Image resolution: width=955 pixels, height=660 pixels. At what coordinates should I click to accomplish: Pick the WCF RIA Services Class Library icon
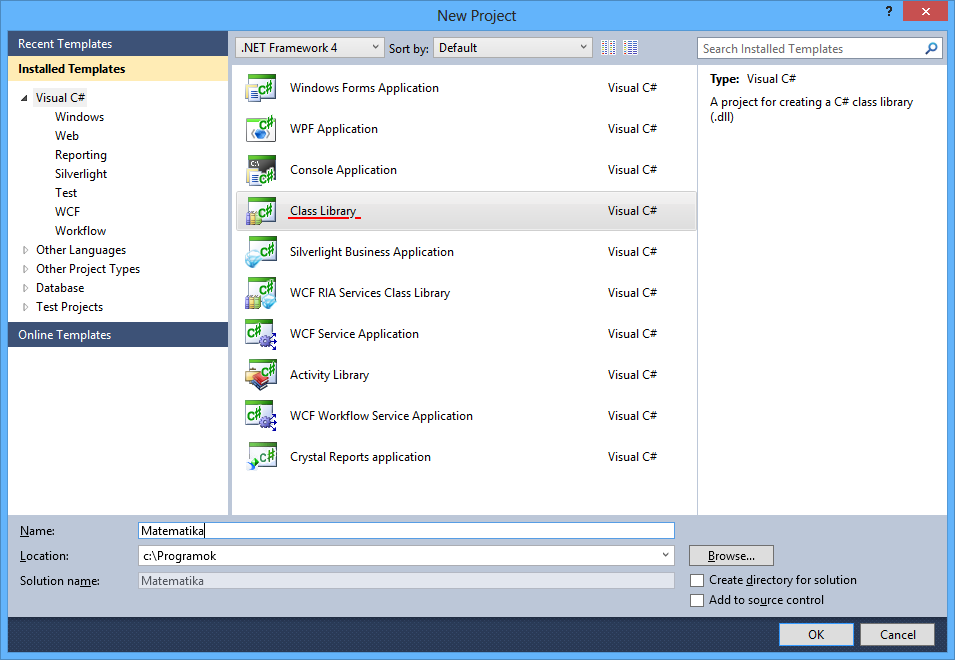[261, 293]
